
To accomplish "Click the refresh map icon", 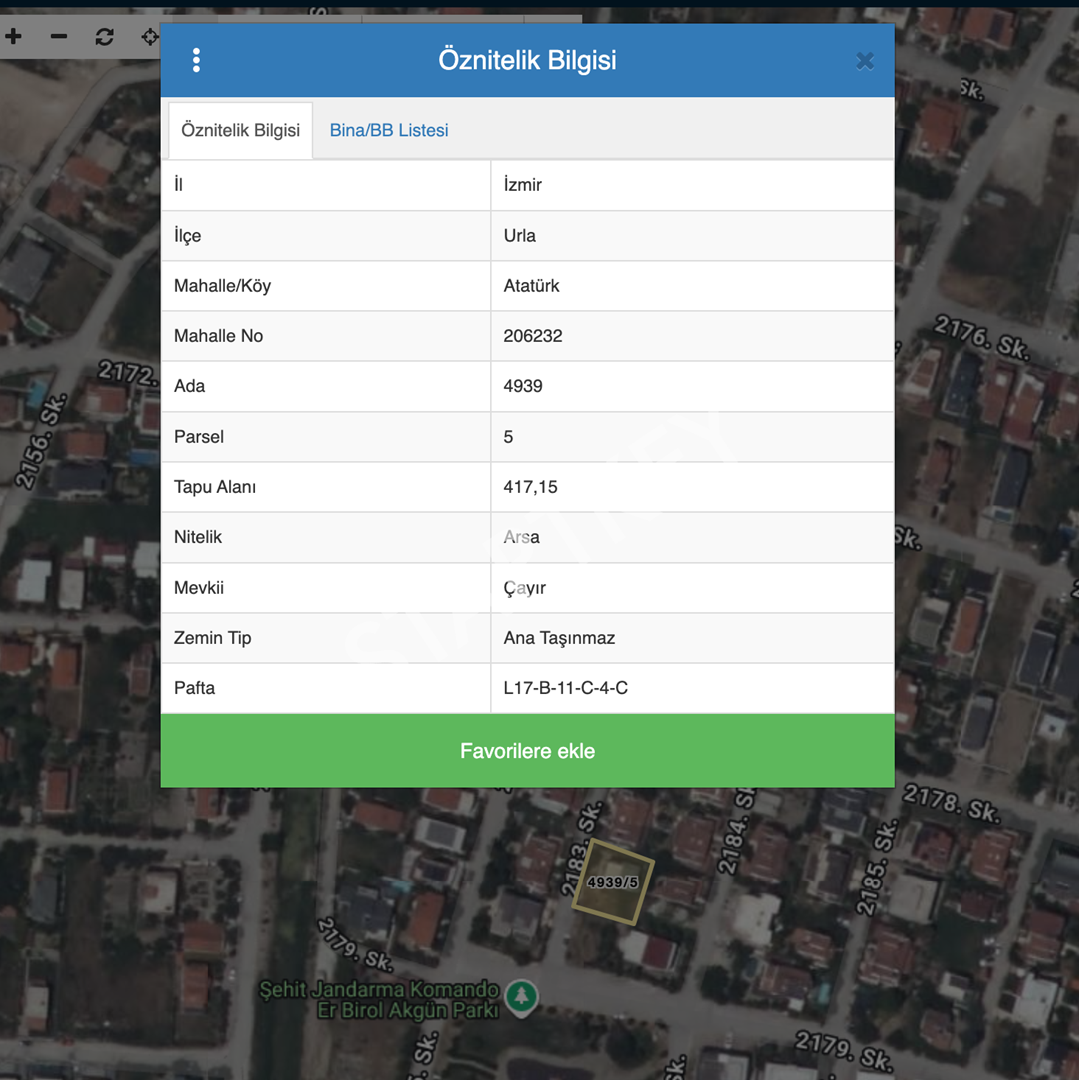I will 105,37.
